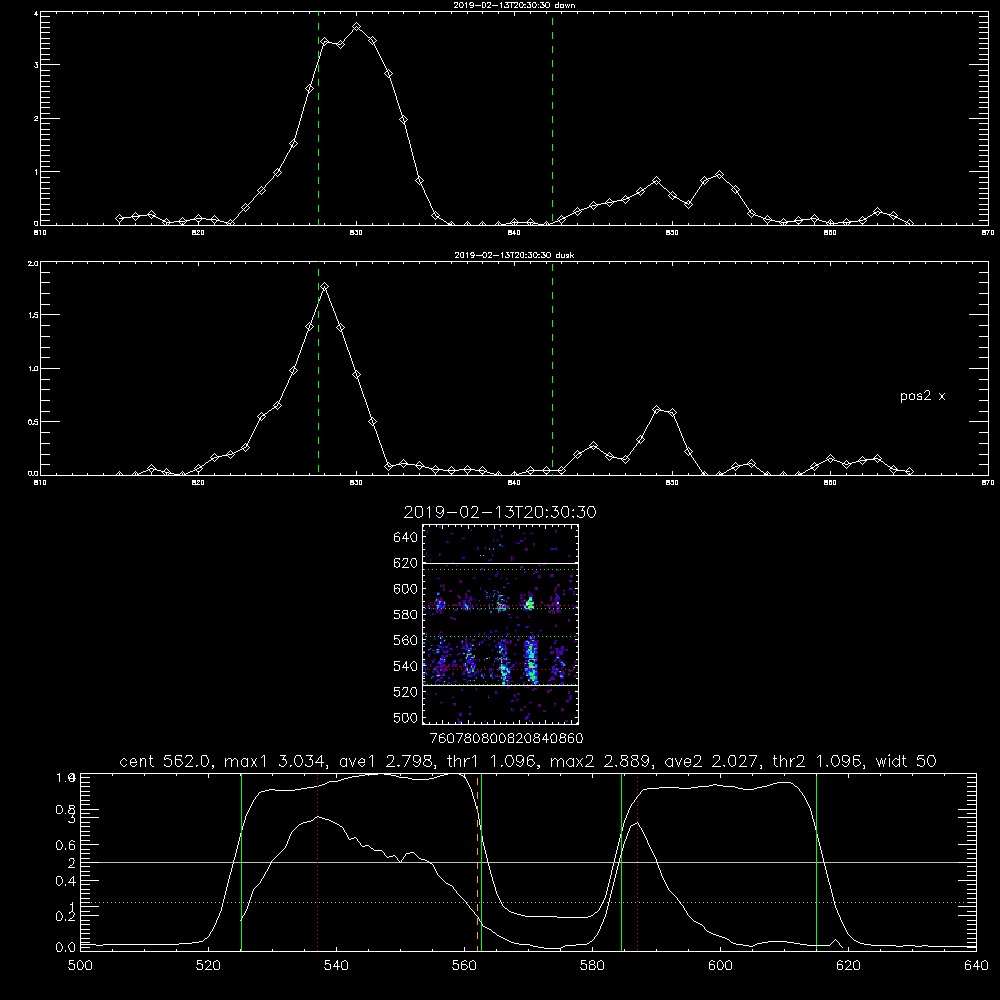
Task: Click the blue dotted threshold line in bottom plot
Action: [528, 902]
